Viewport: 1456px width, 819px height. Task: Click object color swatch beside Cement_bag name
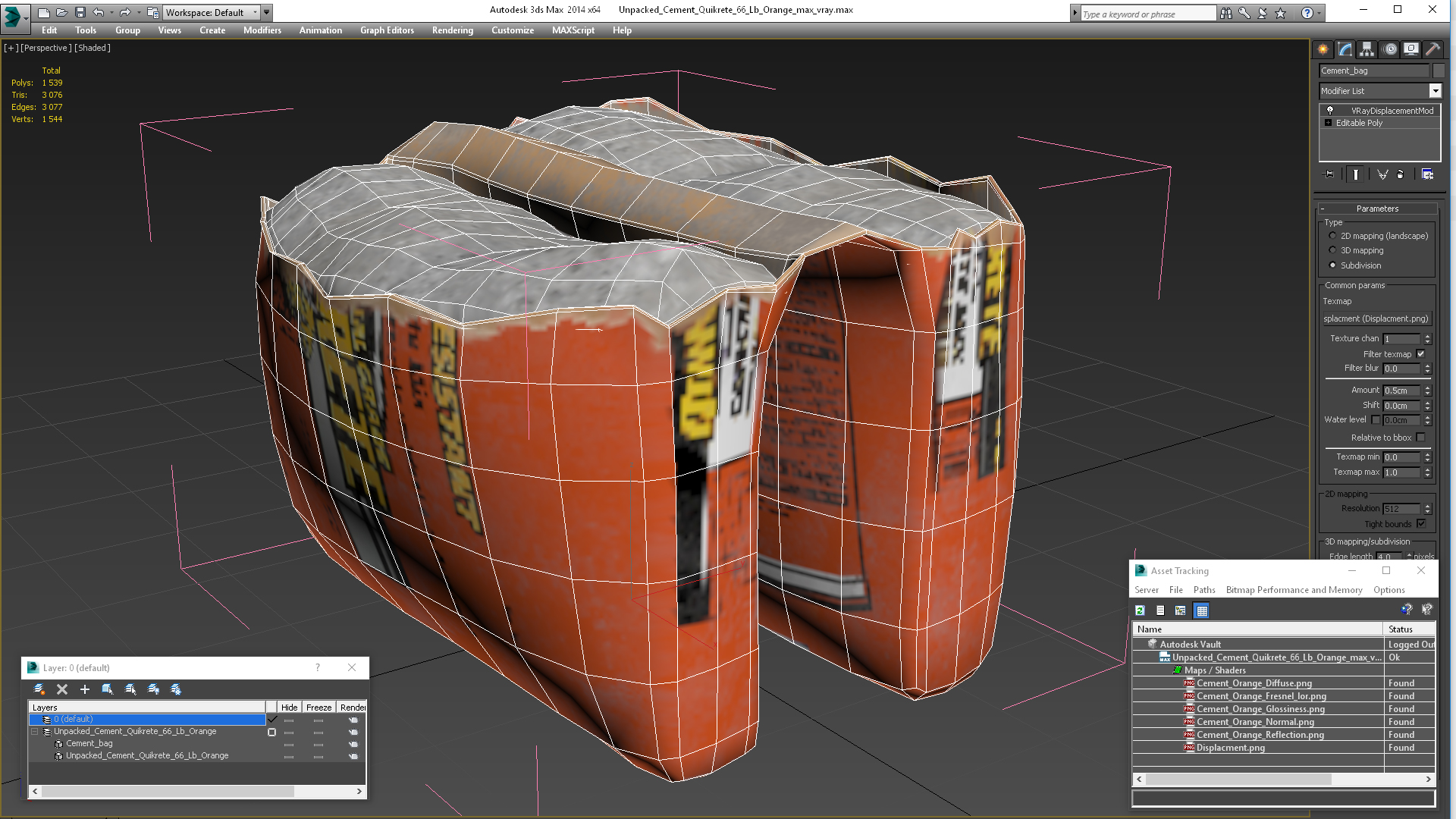(1439, 71)
